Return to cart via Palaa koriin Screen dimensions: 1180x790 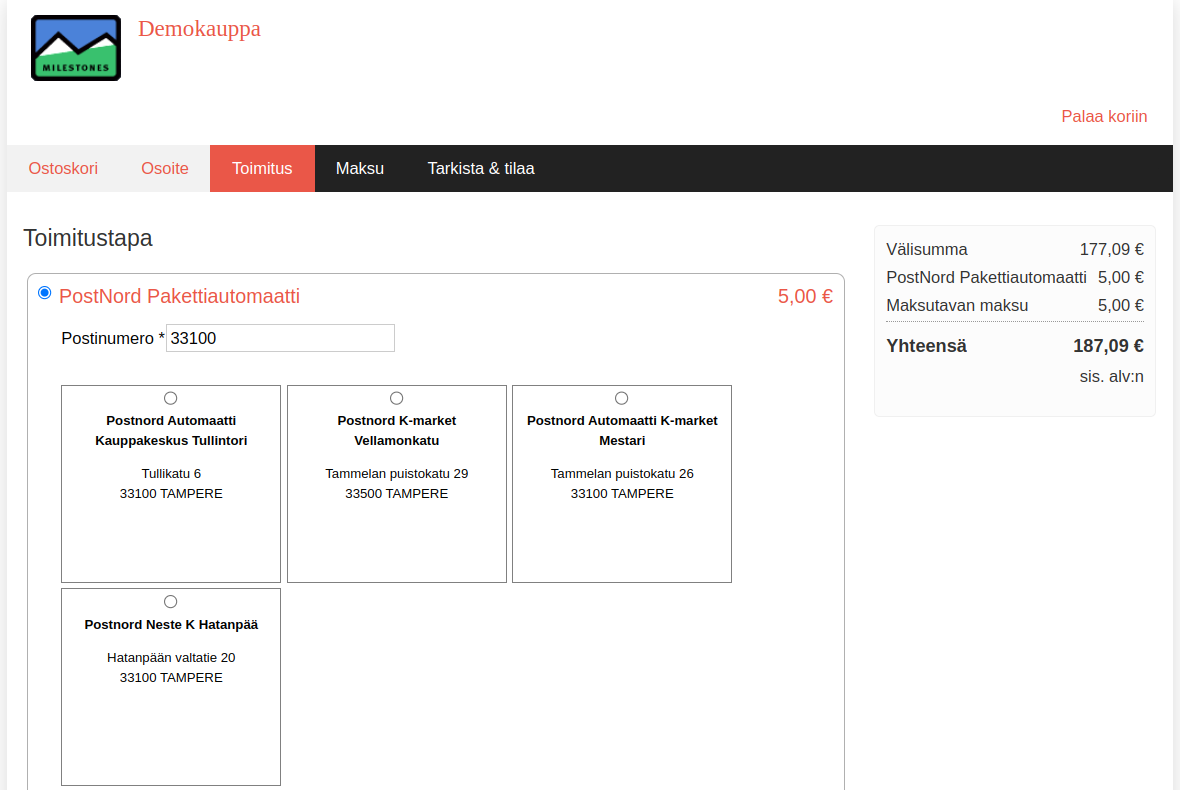point(1104,117)
